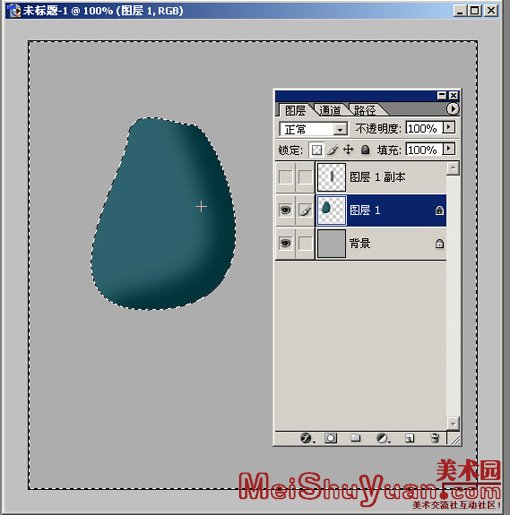Toggle the lock all padlock icon

365,150
